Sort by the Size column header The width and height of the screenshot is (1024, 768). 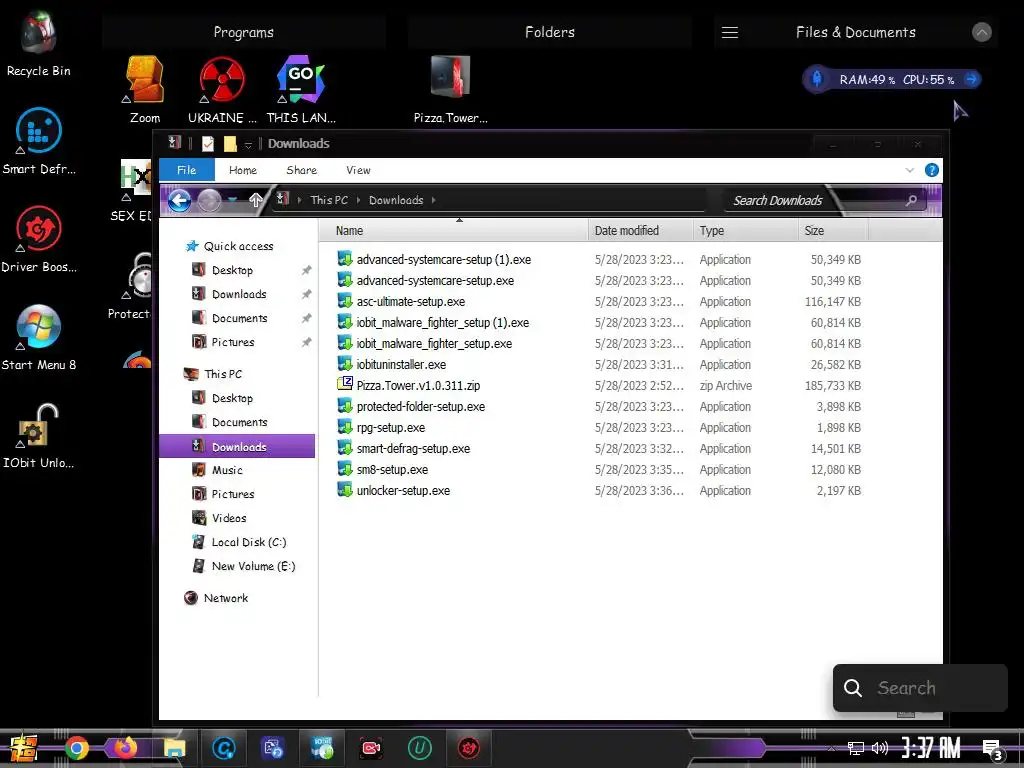click(x=833, y=231)
